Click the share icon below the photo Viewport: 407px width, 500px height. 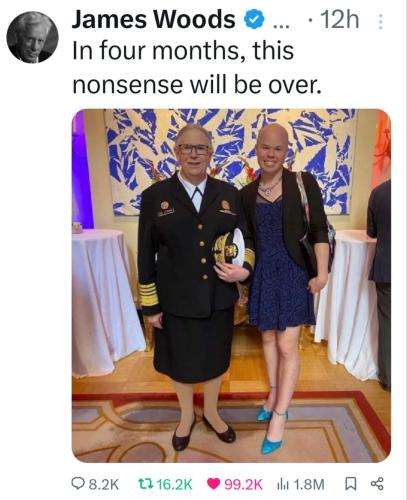377,484
